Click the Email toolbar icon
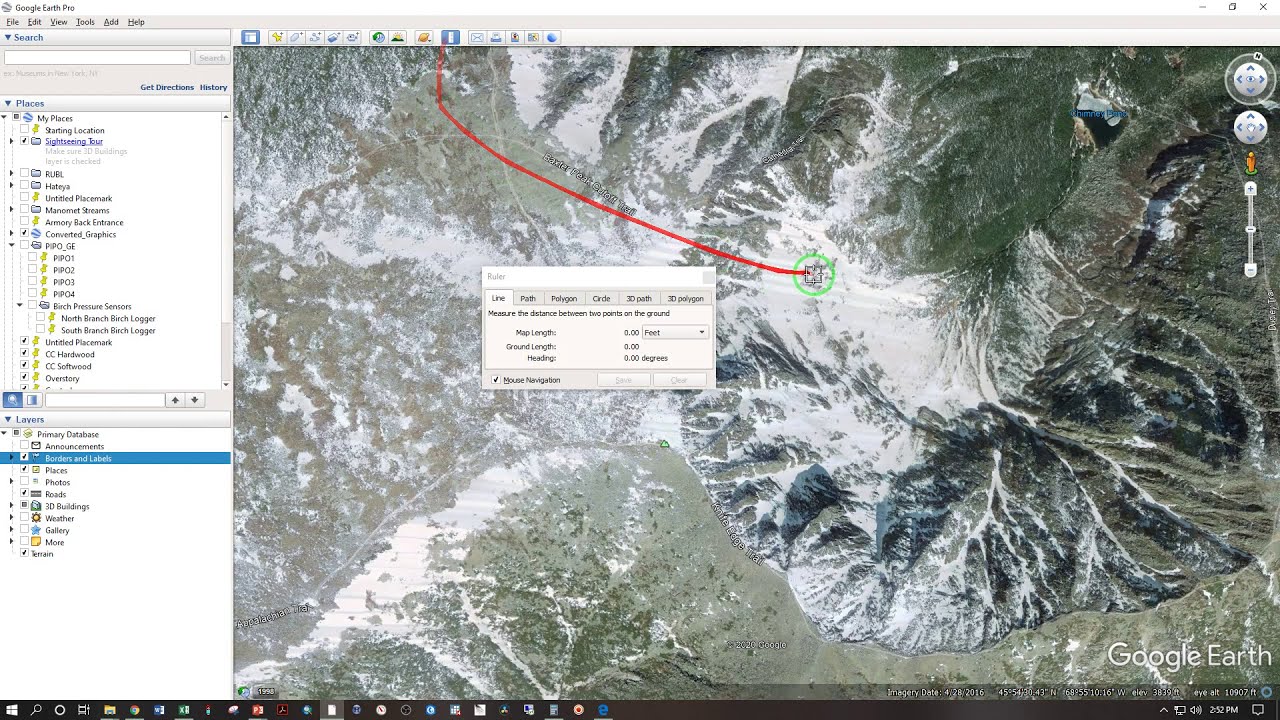 (x=477, y=37)
